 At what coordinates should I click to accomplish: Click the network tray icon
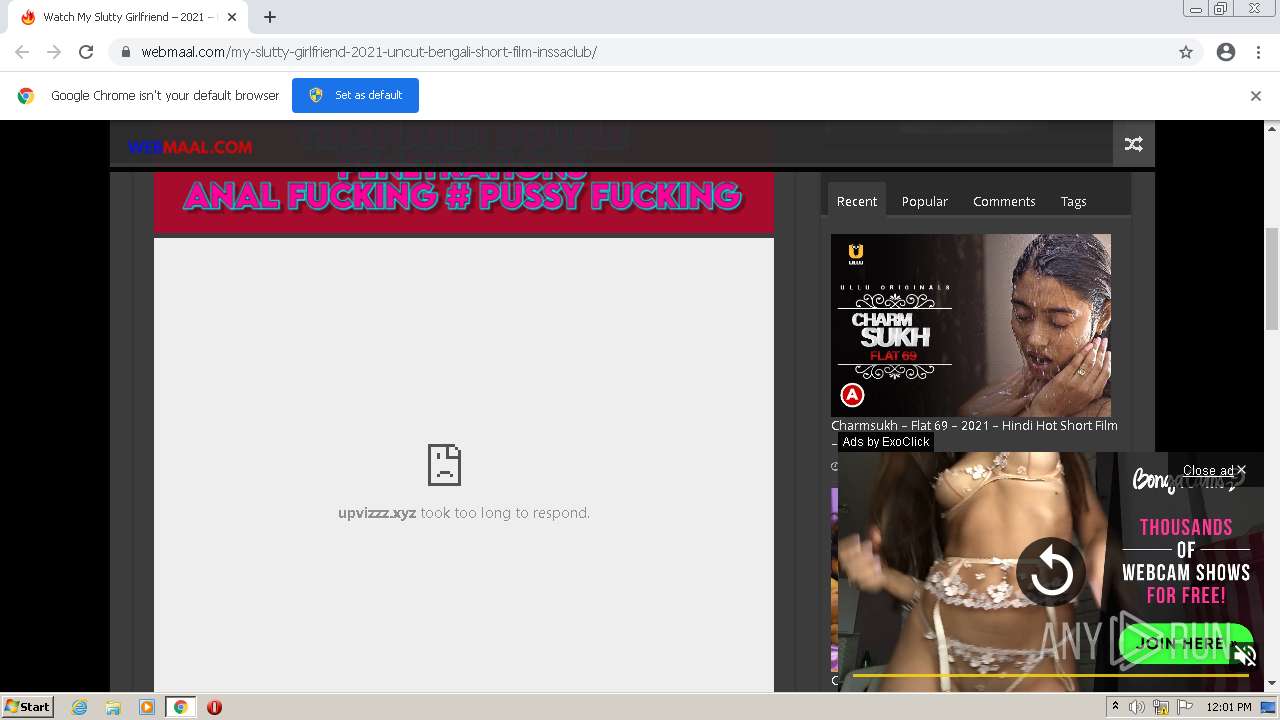click(1161, 707)
